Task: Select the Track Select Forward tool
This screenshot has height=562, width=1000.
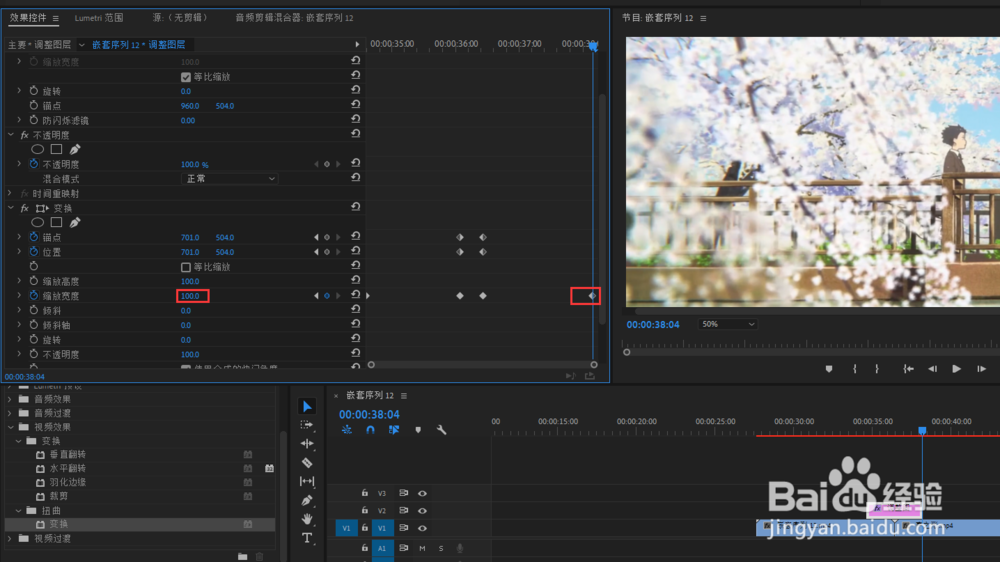Action: pyautogui.click(x=307, y=425)
